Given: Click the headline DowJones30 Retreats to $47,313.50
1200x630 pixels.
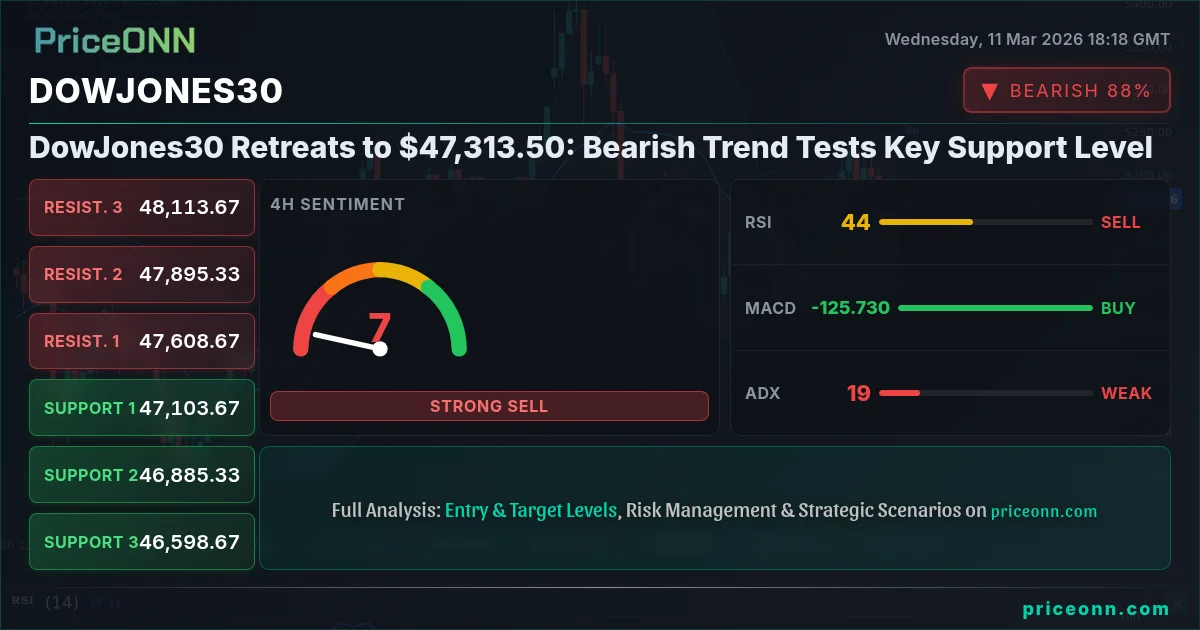Looking at the screenshot, I should coord(591,148).
